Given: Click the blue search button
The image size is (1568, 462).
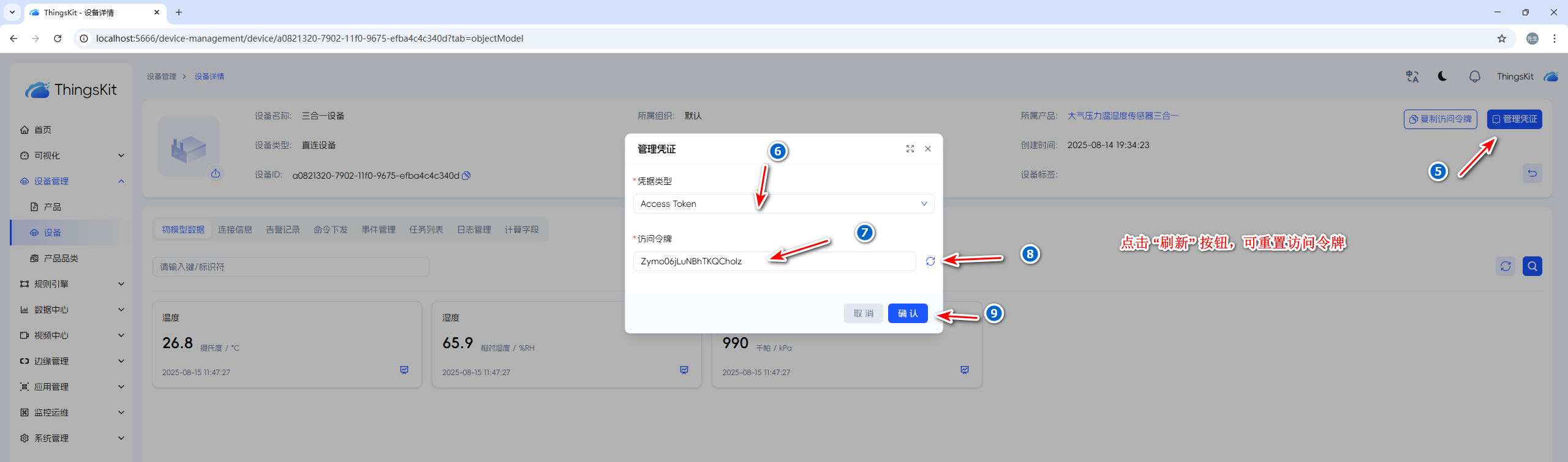Looking at the screenshot, I should tap(1532, 266).
